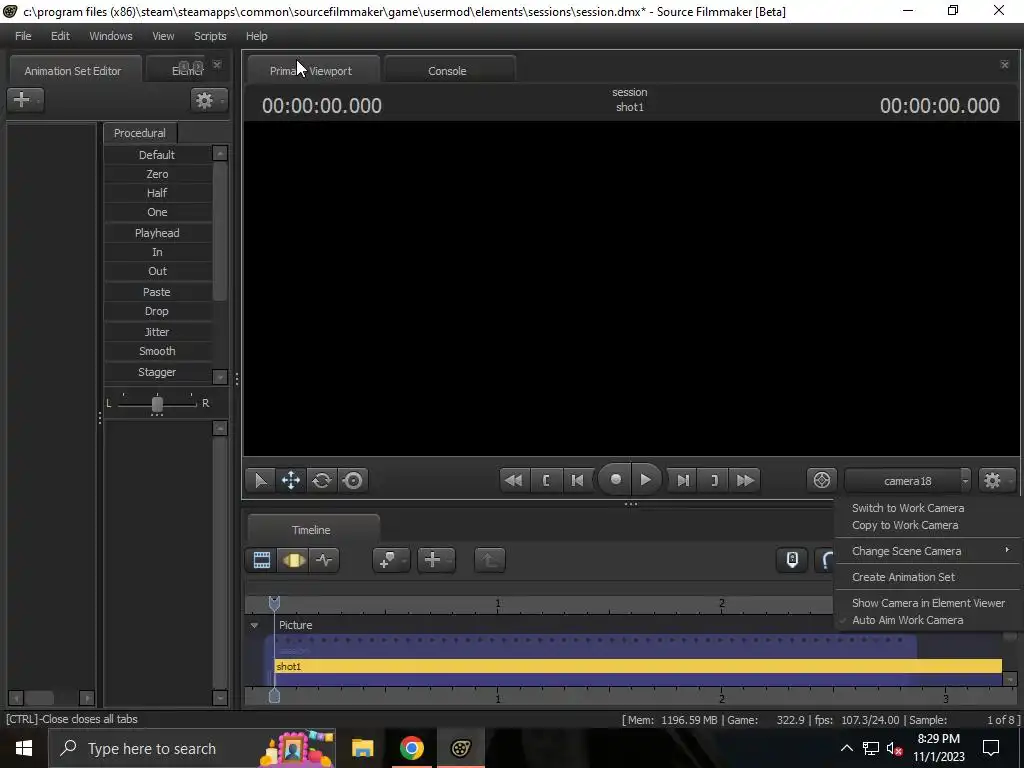Toggle Auto Aim Work Camera option

[x=907, y=620]
